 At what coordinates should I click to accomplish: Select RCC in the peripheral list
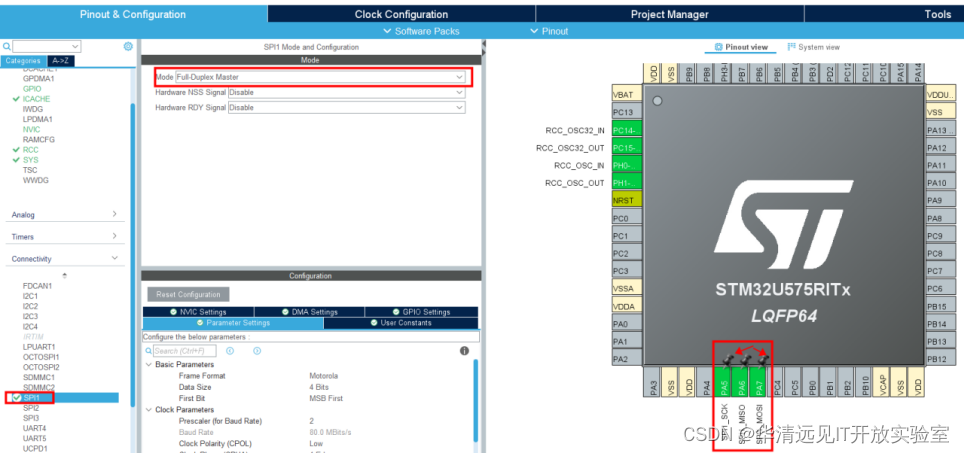31,149
